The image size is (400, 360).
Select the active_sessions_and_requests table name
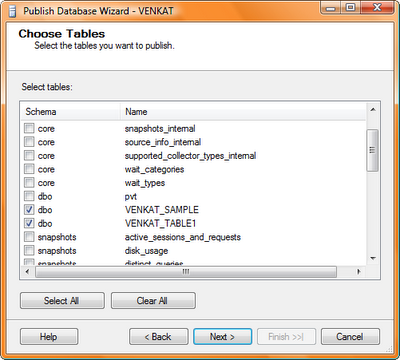(x=183, y=237)
